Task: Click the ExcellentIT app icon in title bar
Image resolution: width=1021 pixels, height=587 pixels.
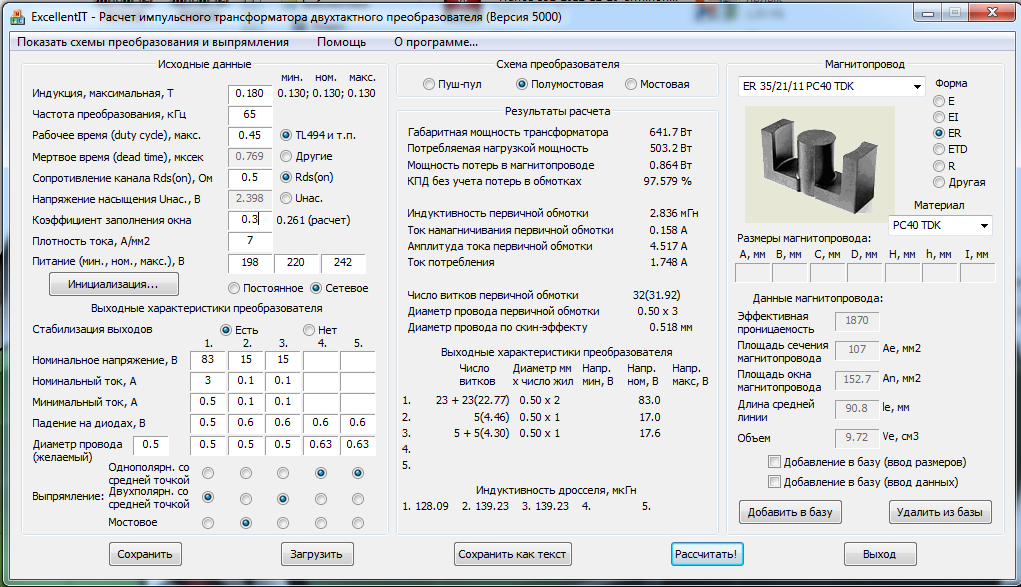Action: click(x=18, y=17)
